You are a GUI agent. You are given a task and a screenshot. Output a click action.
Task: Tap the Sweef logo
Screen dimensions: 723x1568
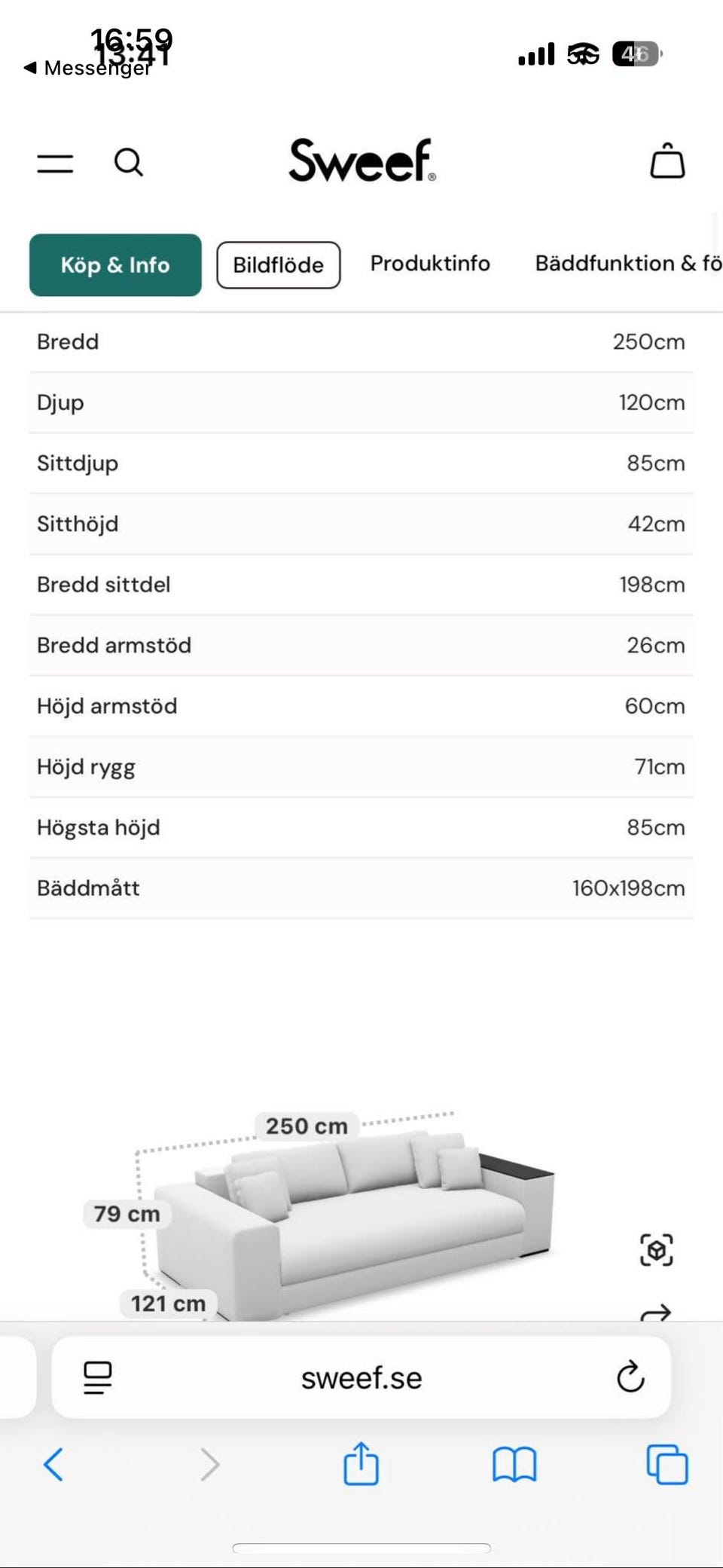click(x=361, y=160)
